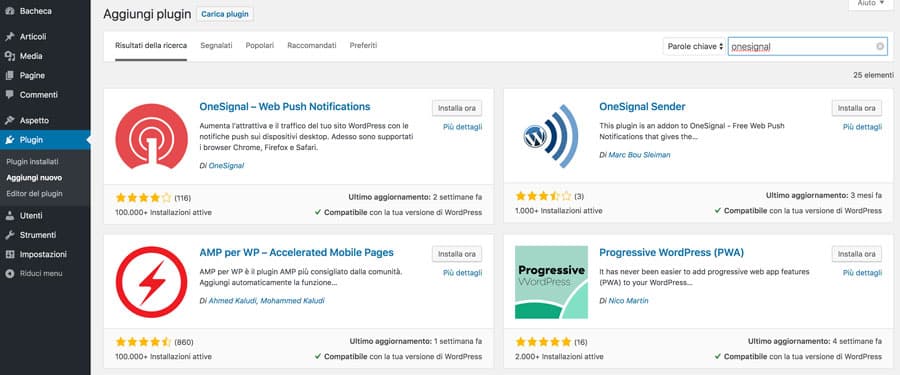Click Ultimo aggiornamento: 1 settimana fa
This screenshot has height=375, width=900.
coord(416,341)
